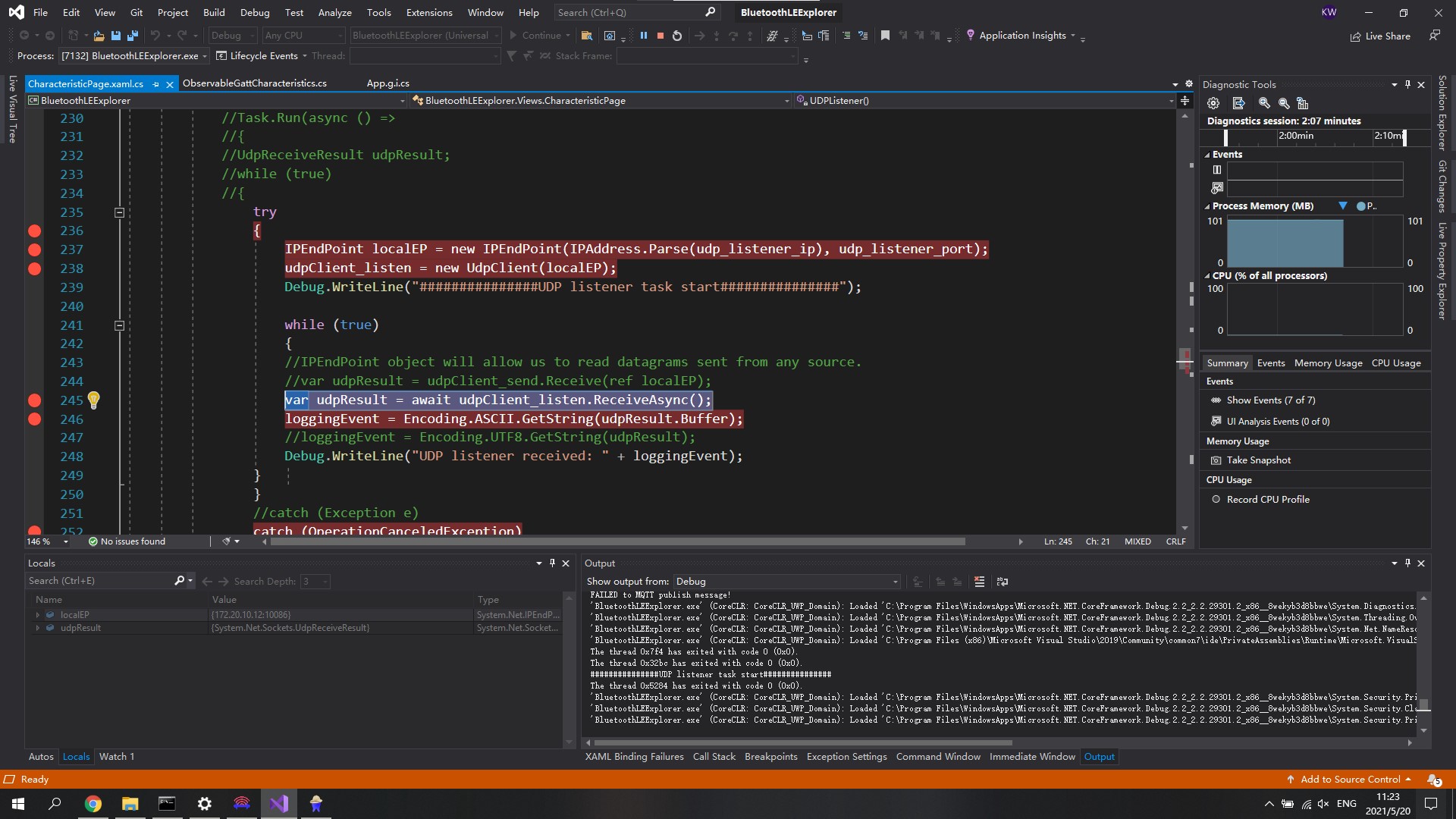Open the Debug menu
This screenshot has height=819, width=1456.
click(254, 12)
